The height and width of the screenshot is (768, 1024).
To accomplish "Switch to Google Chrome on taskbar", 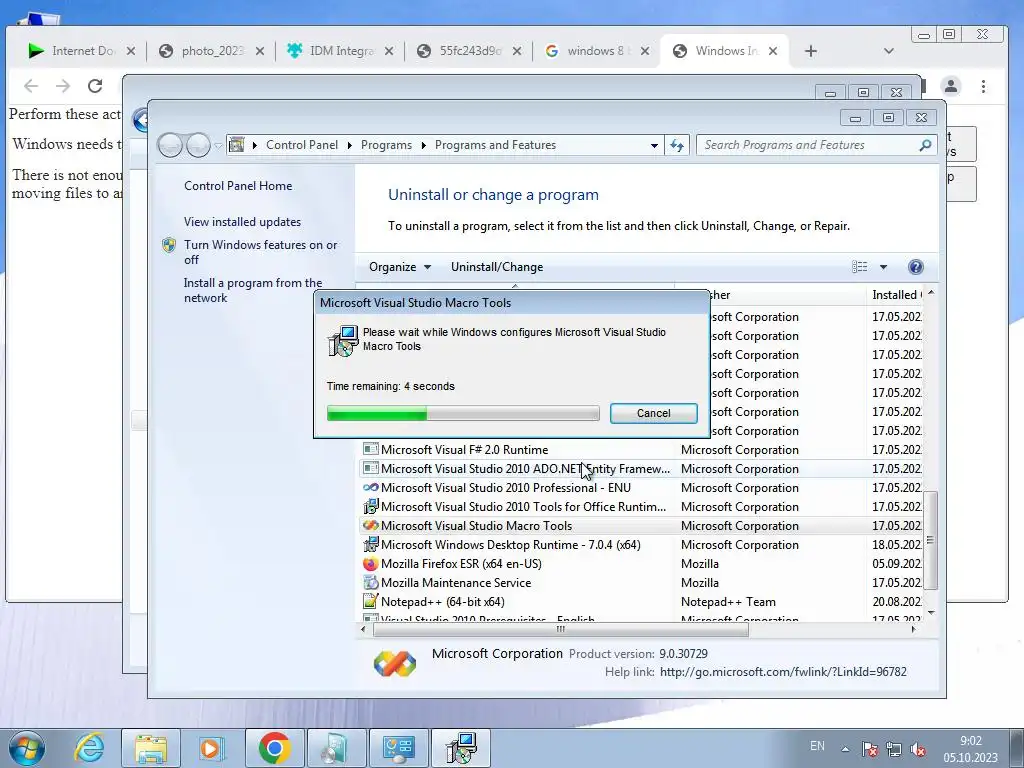I will click(274, 748).
